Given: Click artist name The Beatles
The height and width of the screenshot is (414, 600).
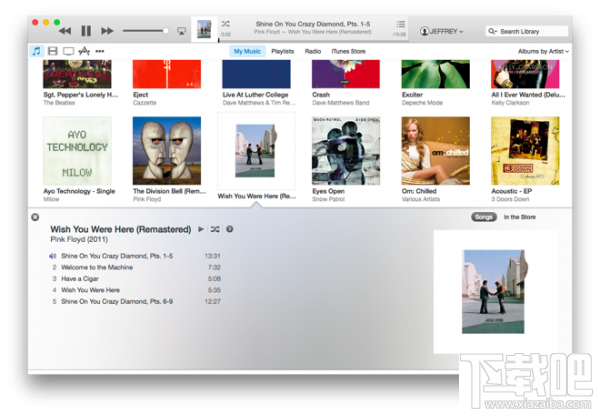Looking at the screenshot, I should click(x=59, y=103).
